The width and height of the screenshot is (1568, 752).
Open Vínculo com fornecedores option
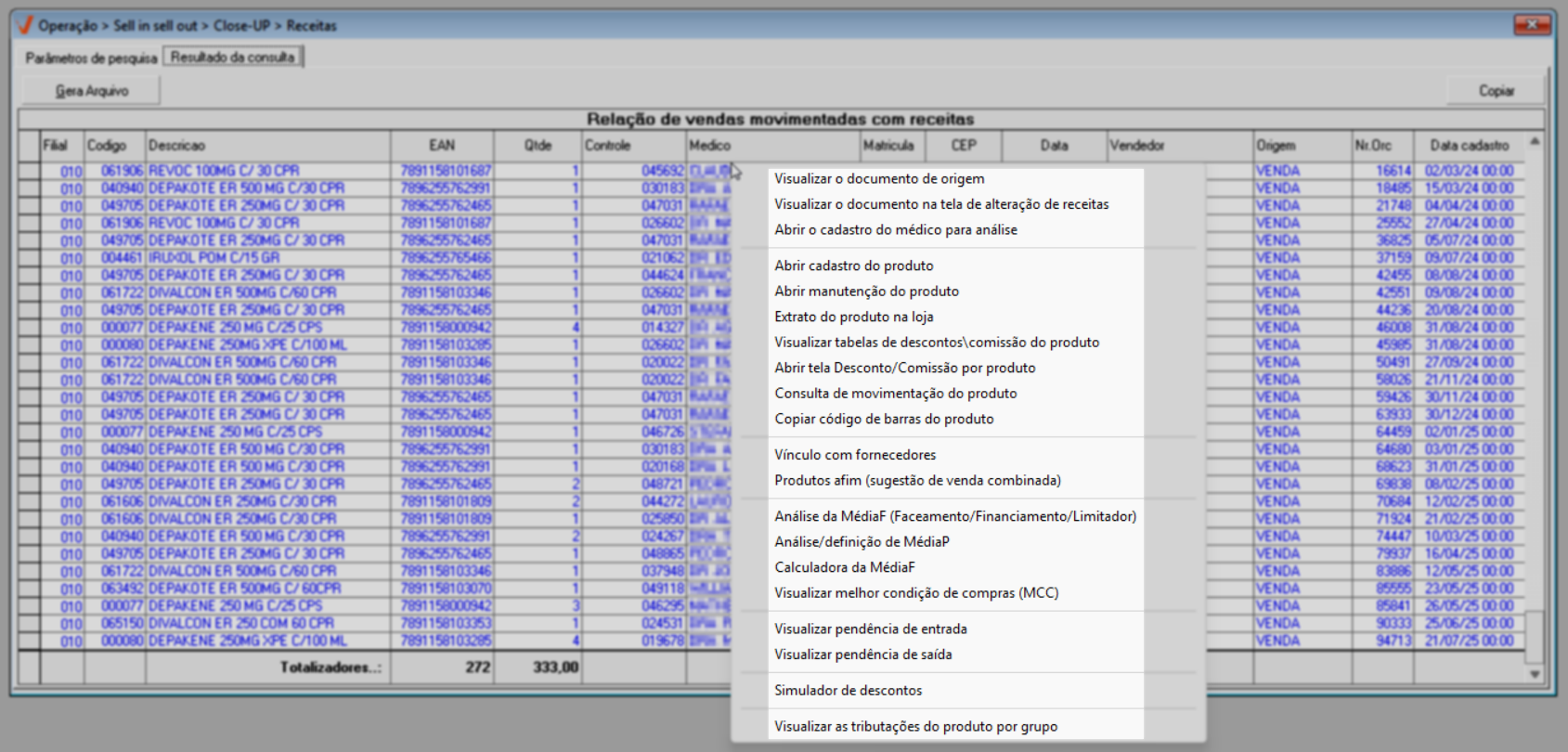855,455
